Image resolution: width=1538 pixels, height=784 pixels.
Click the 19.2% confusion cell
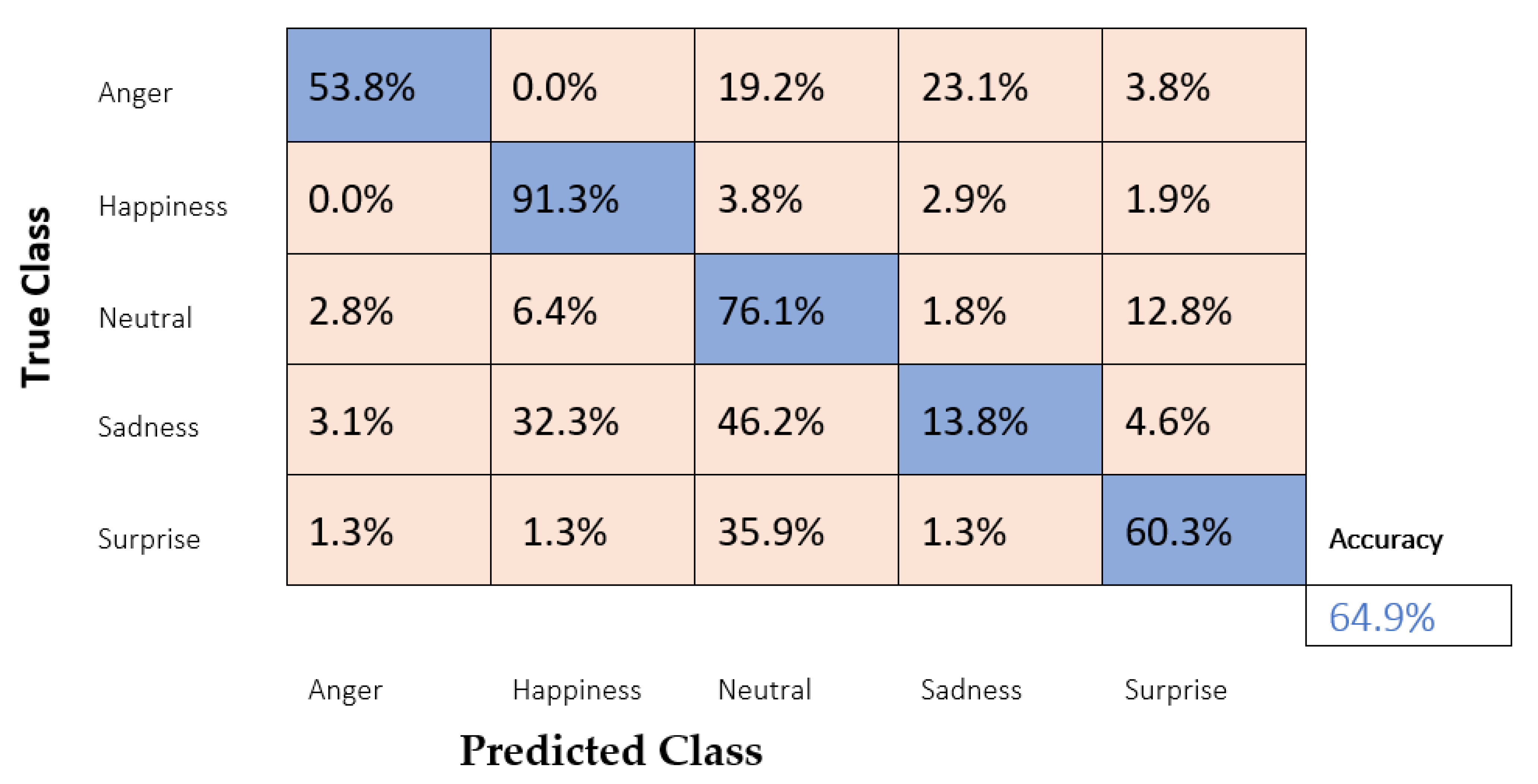[796, 85]
